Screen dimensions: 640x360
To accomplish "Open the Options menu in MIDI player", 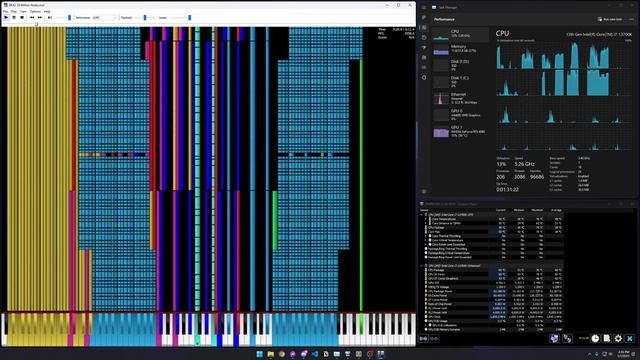I will 36,11.
